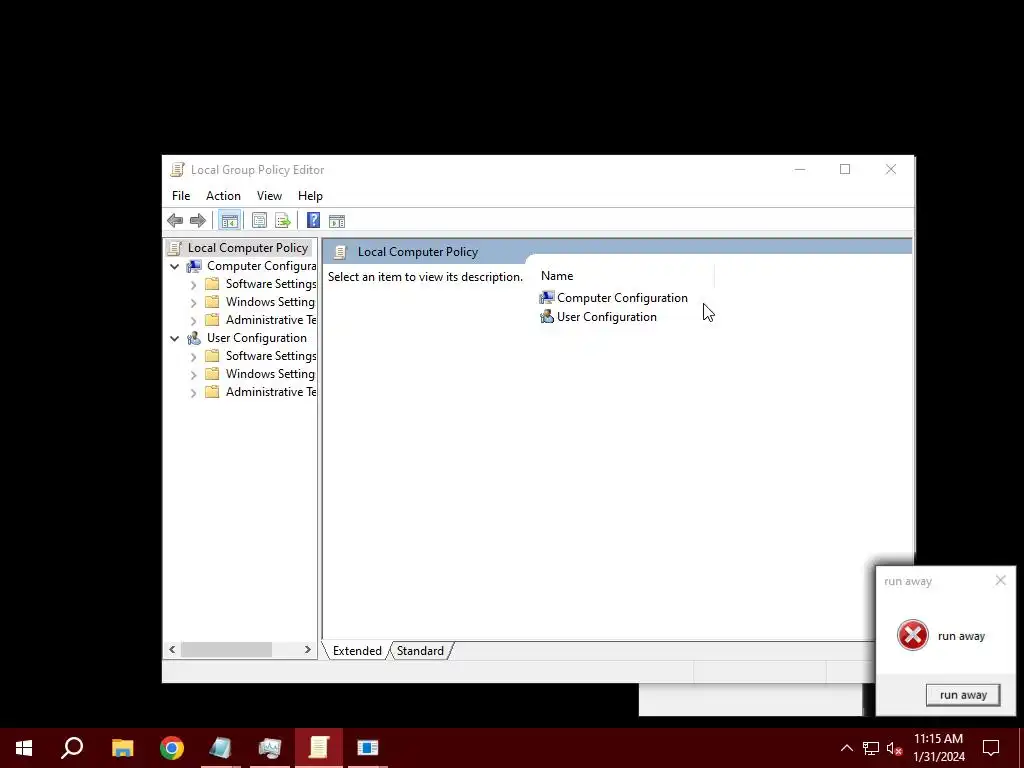This screenshot has width=1024, height=768.
Task: Select User Configuration in the left tree
Action: pyautogui.click(x=257, y=338)
